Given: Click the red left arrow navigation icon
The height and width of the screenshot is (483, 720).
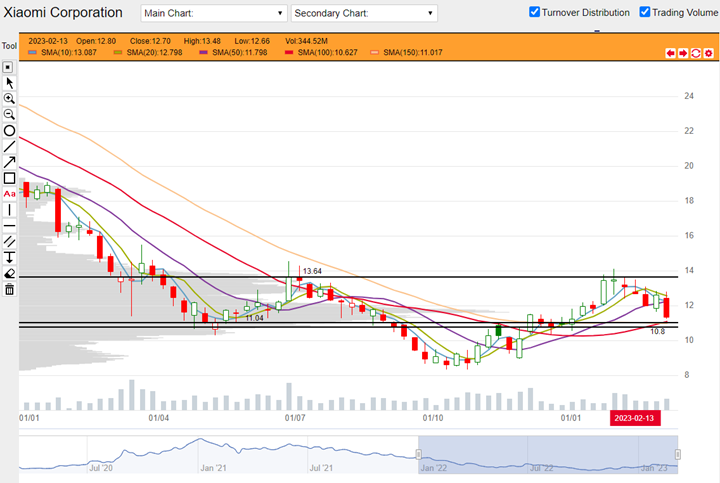Looking at the screenshot, I should (x=670, y=53).
